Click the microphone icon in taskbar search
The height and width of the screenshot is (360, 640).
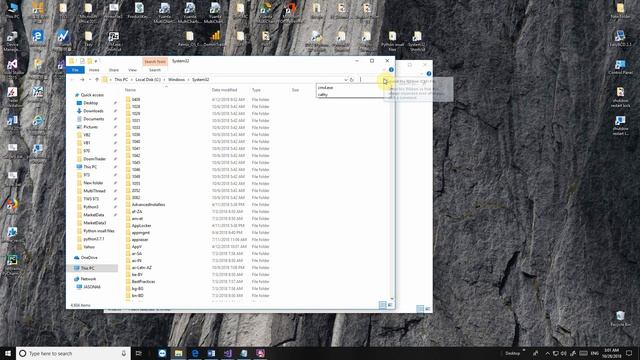click(x=124, y=353)
